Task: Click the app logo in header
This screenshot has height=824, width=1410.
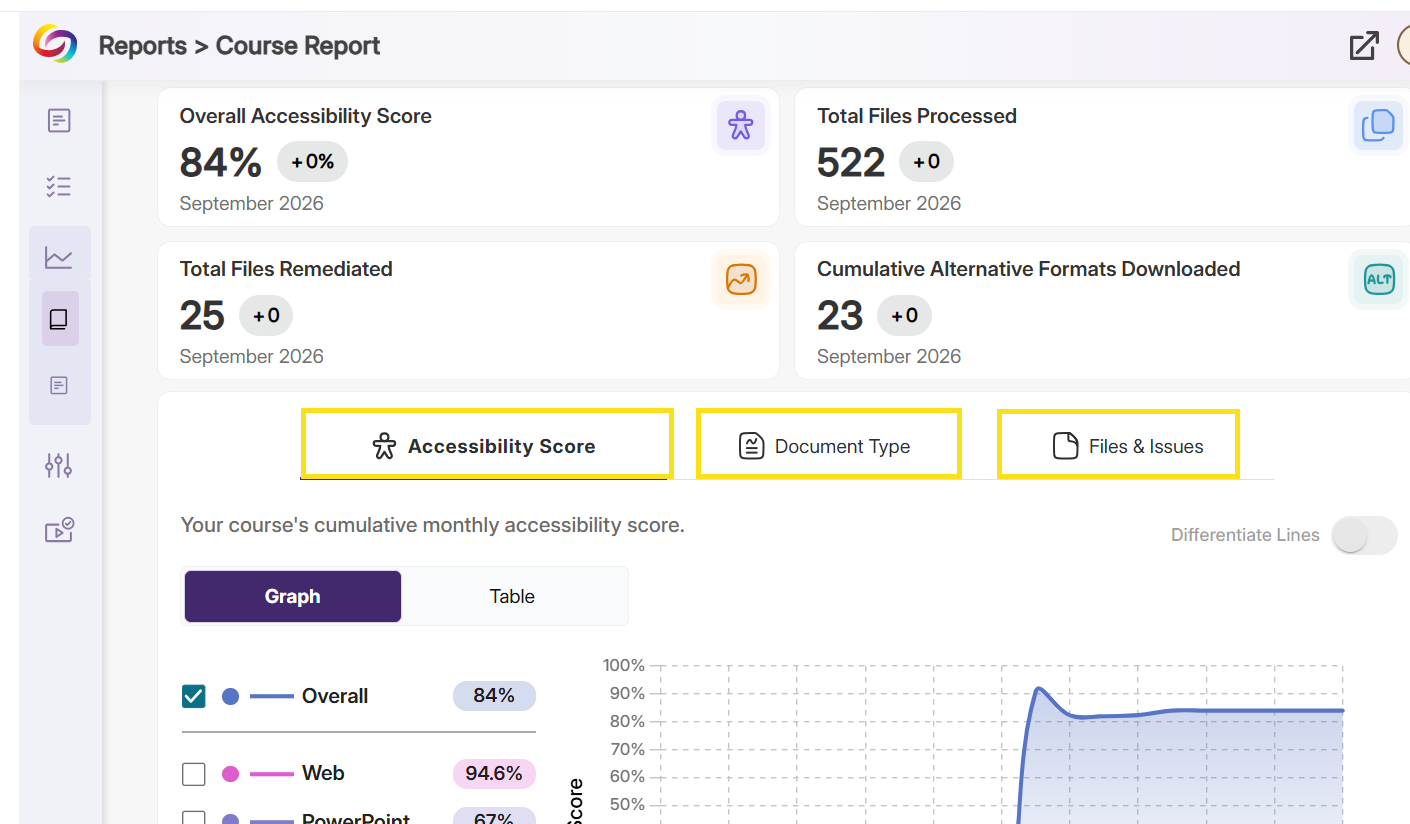Action: (x=55, y=44)
